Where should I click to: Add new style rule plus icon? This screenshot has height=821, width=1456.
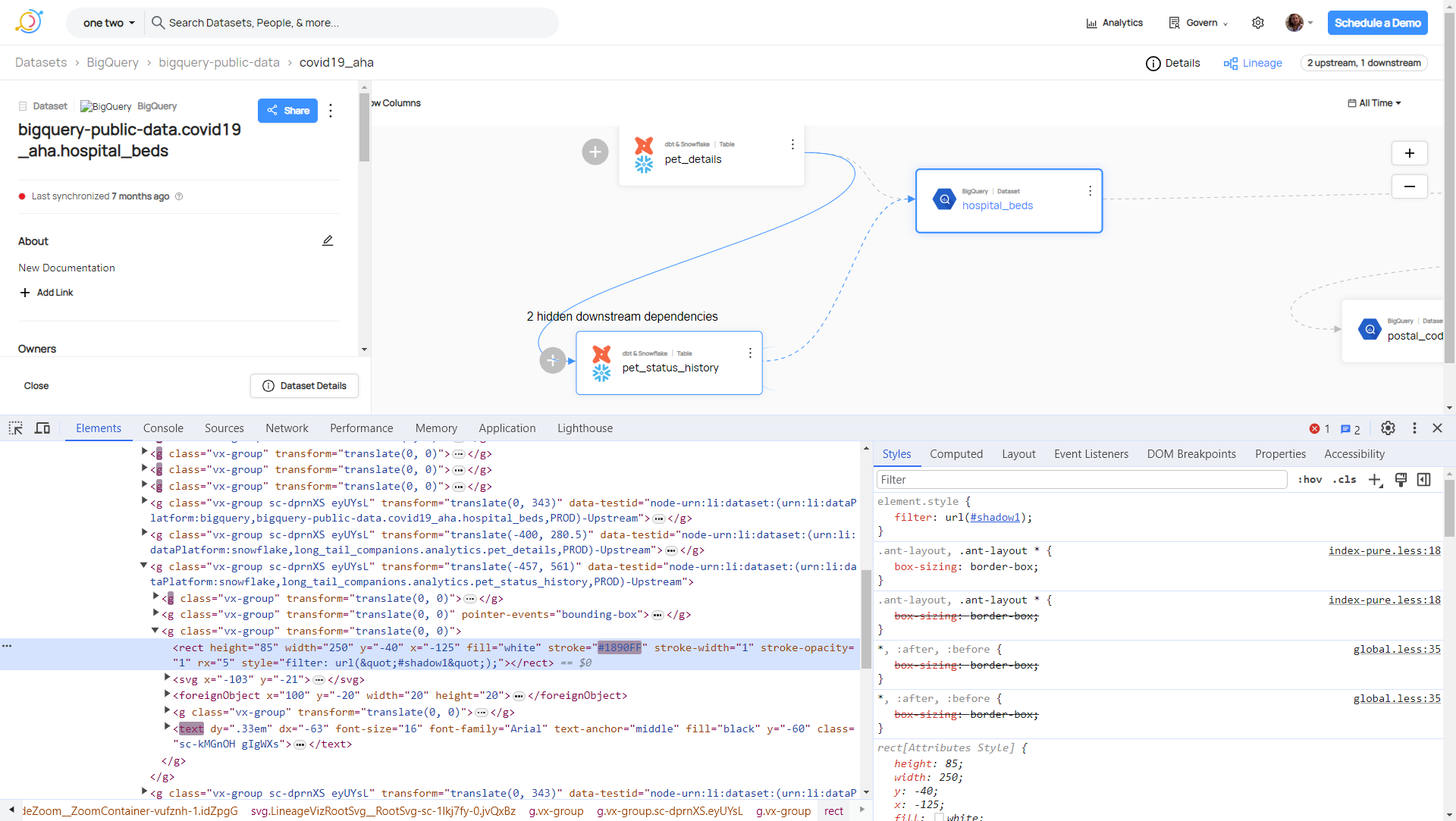click(x=1376, y=480)
